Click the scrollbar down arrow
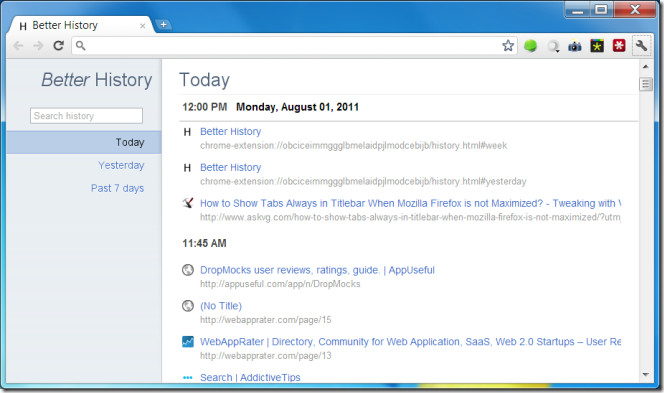664x393 pixels. [x=645, y=374]
